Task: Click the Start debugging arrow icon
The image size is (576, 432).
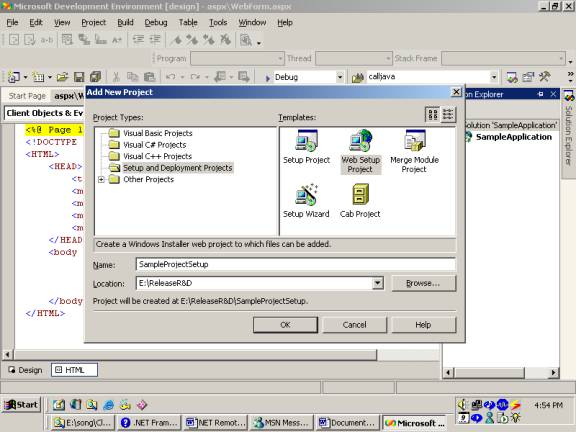Action: (267, 78)
